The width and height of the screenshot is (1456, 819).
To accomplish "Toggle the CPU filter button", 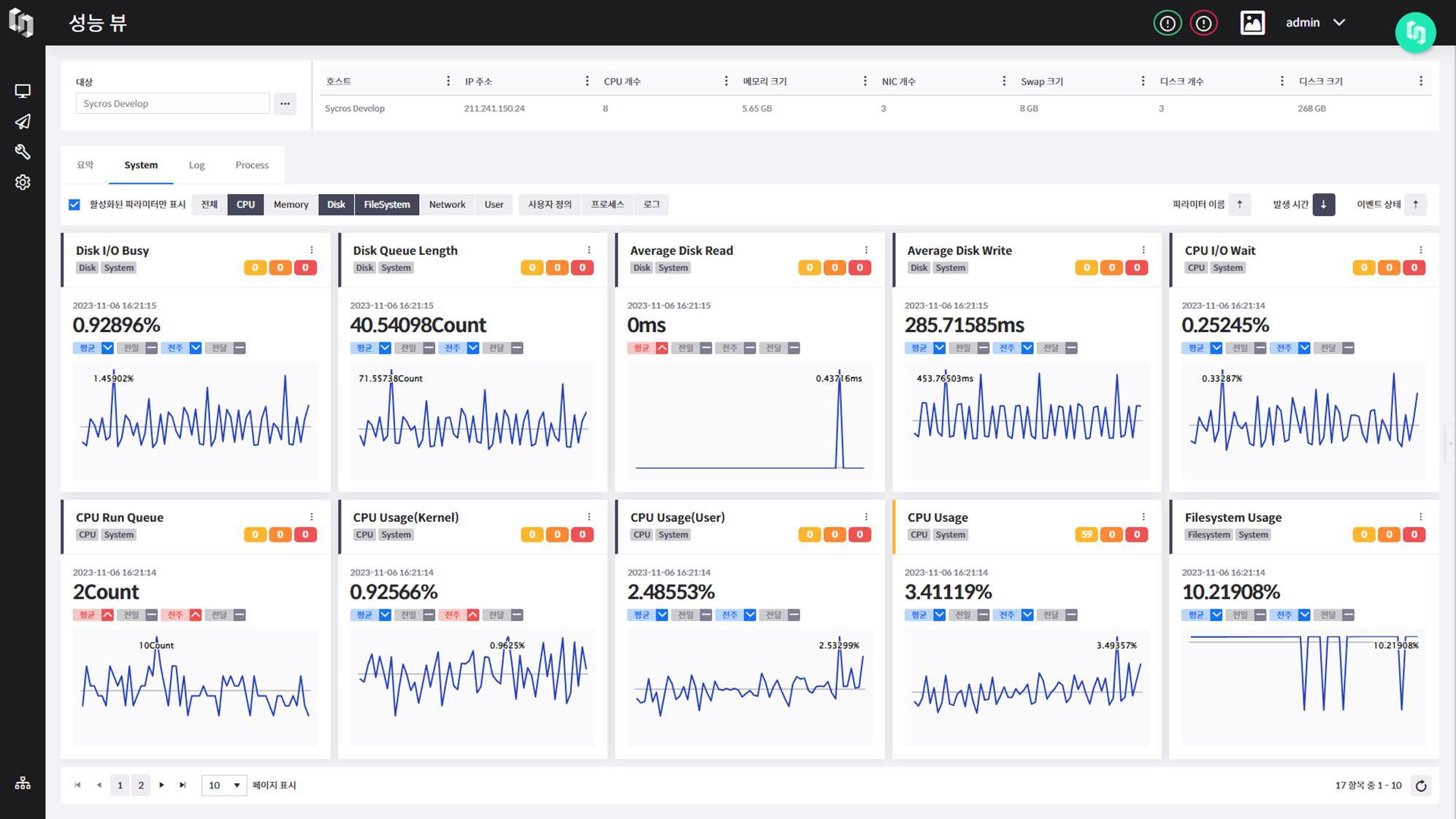I will pyautogui.click(x=245, y=204).
